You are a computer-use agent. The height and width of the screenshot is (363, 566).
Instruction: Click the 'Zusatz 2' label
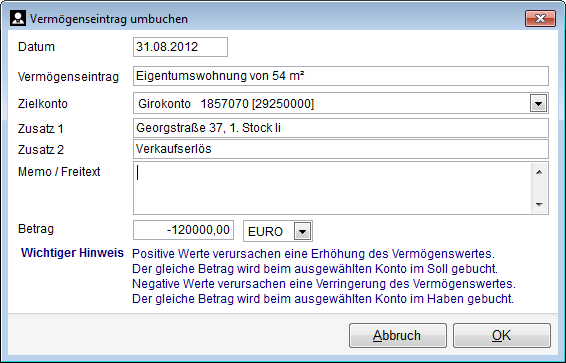41,149
